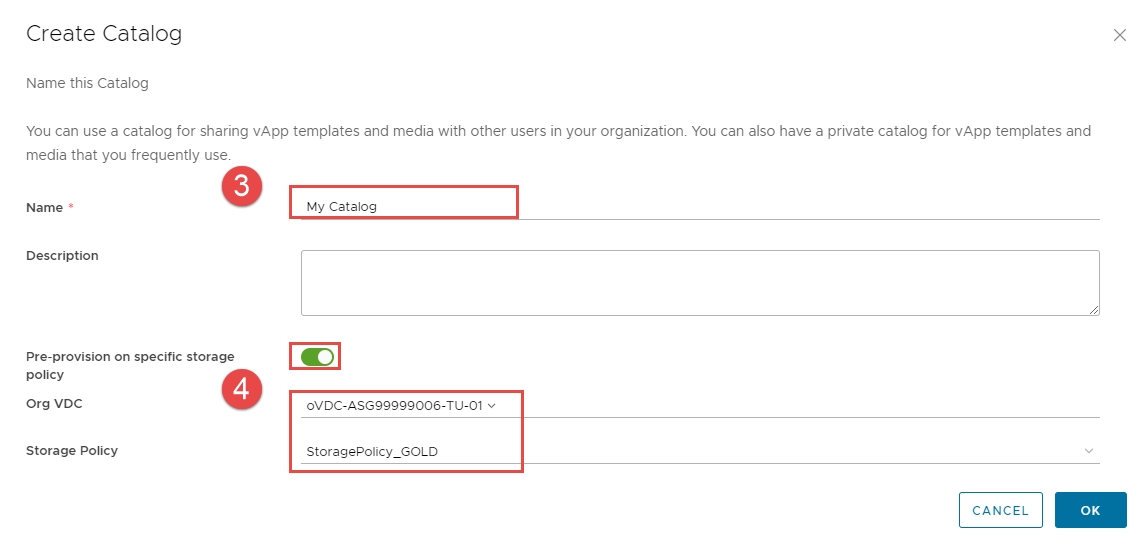Image resolution: width=1148 pixels, height=551 pixels.
Task: Disable Pre-provision on specific storage policy toggle
Action: [x=318, y=356]
